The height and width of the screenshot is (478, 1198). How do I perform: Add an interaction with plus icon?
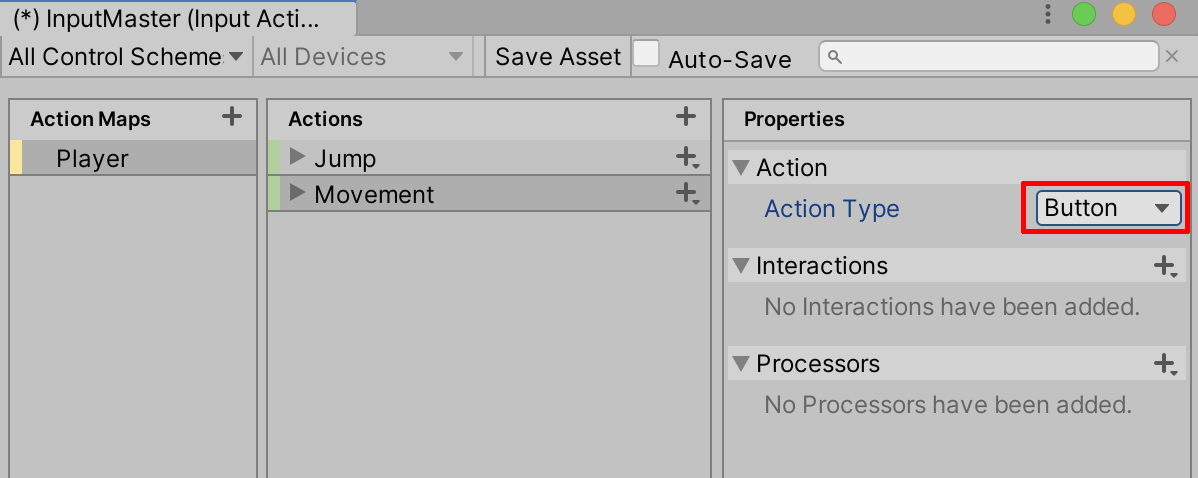tap(1165, 266)
